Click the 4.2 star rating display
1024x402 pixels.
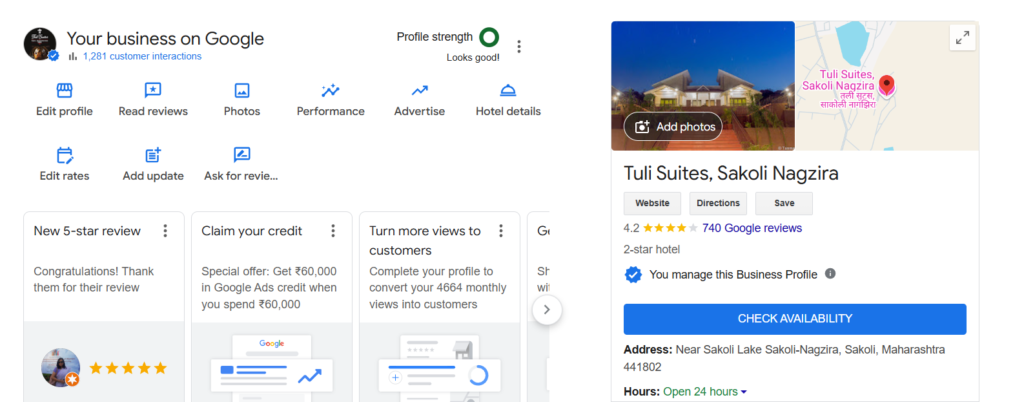point(661,228)
